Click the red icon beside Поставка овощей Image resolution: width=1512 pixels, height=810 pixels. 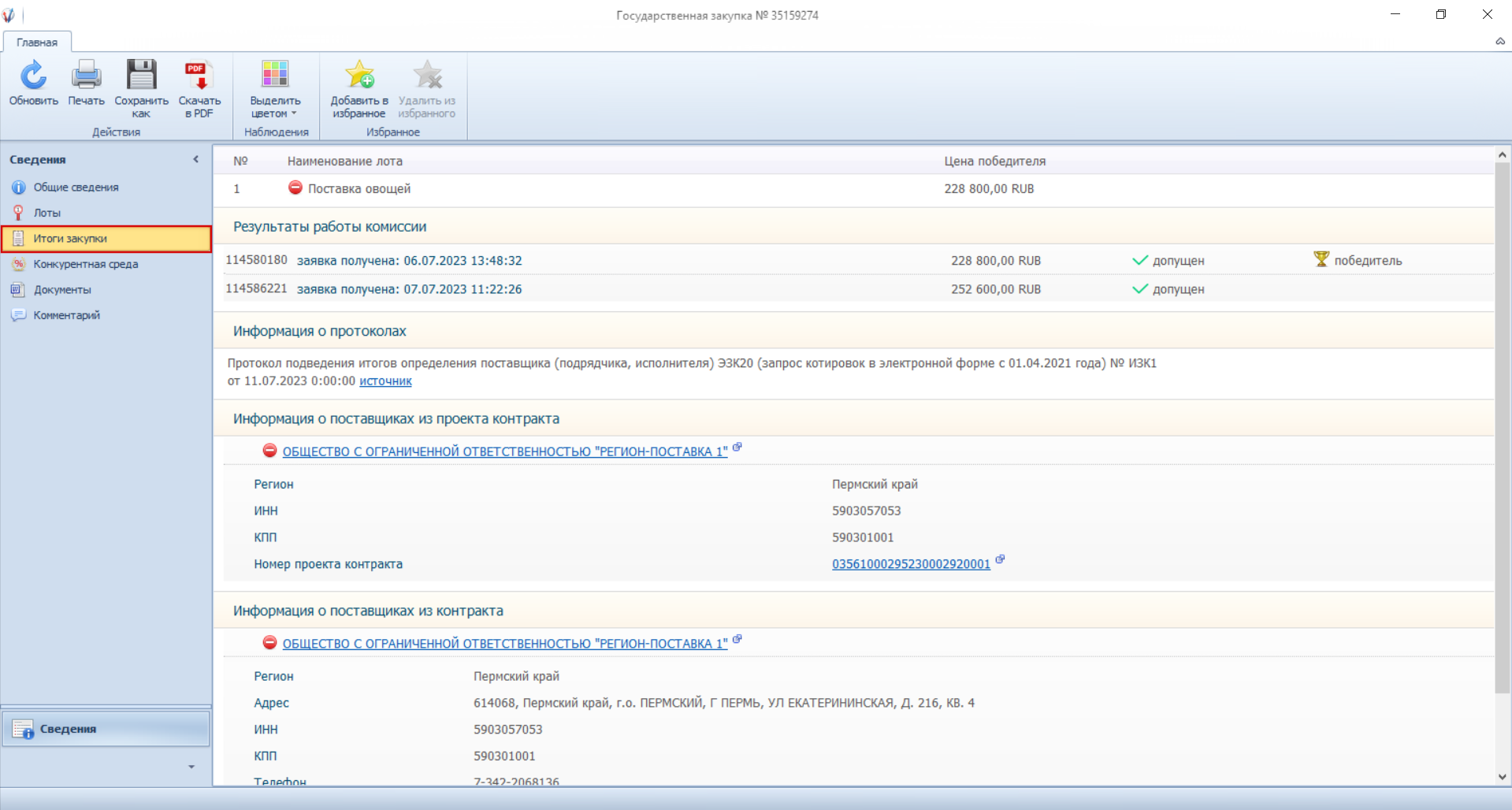tap(295, 188)
